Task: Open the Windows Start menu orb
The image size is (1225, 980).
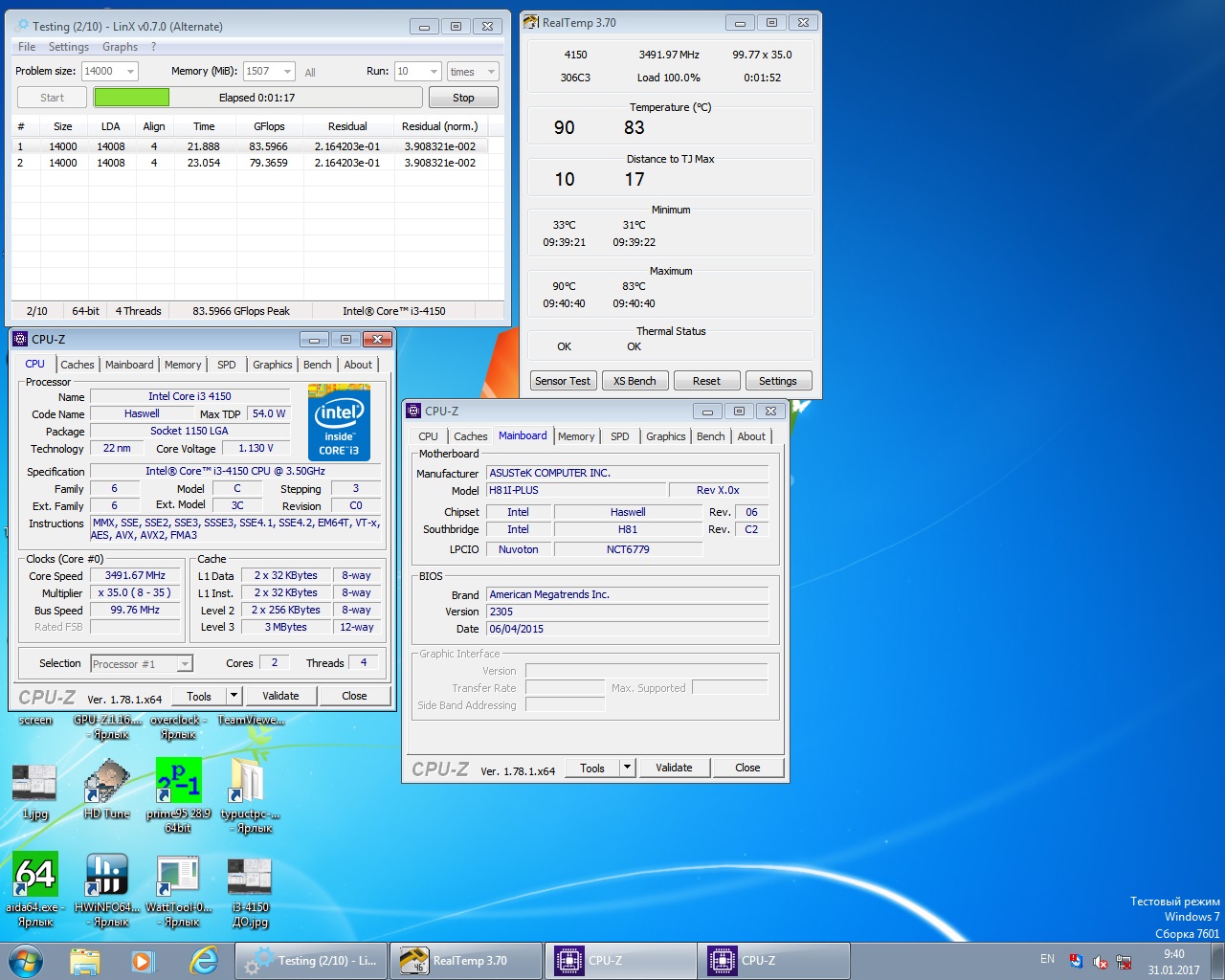Action: tap(26, 961)
